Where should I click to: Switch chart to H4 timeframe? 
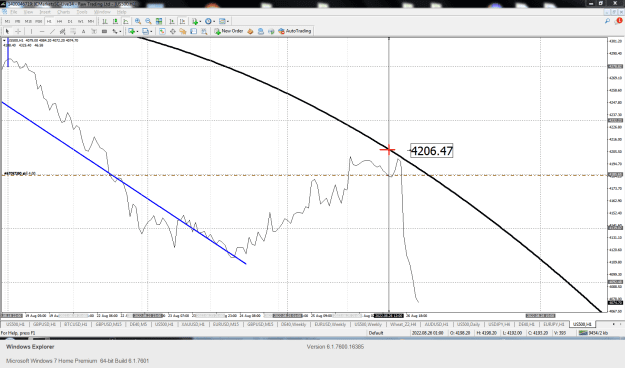tap(59, 21)
